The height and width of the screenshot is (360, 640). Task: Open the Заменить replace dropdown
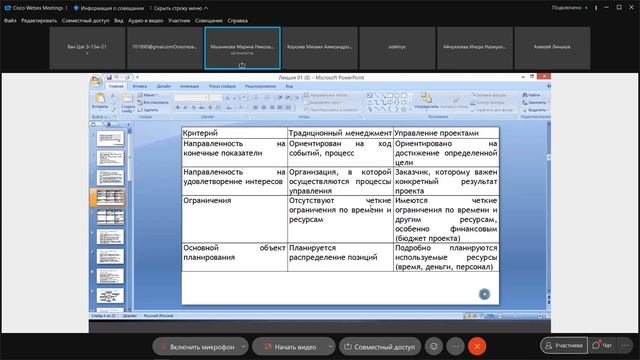pos(536,102)
